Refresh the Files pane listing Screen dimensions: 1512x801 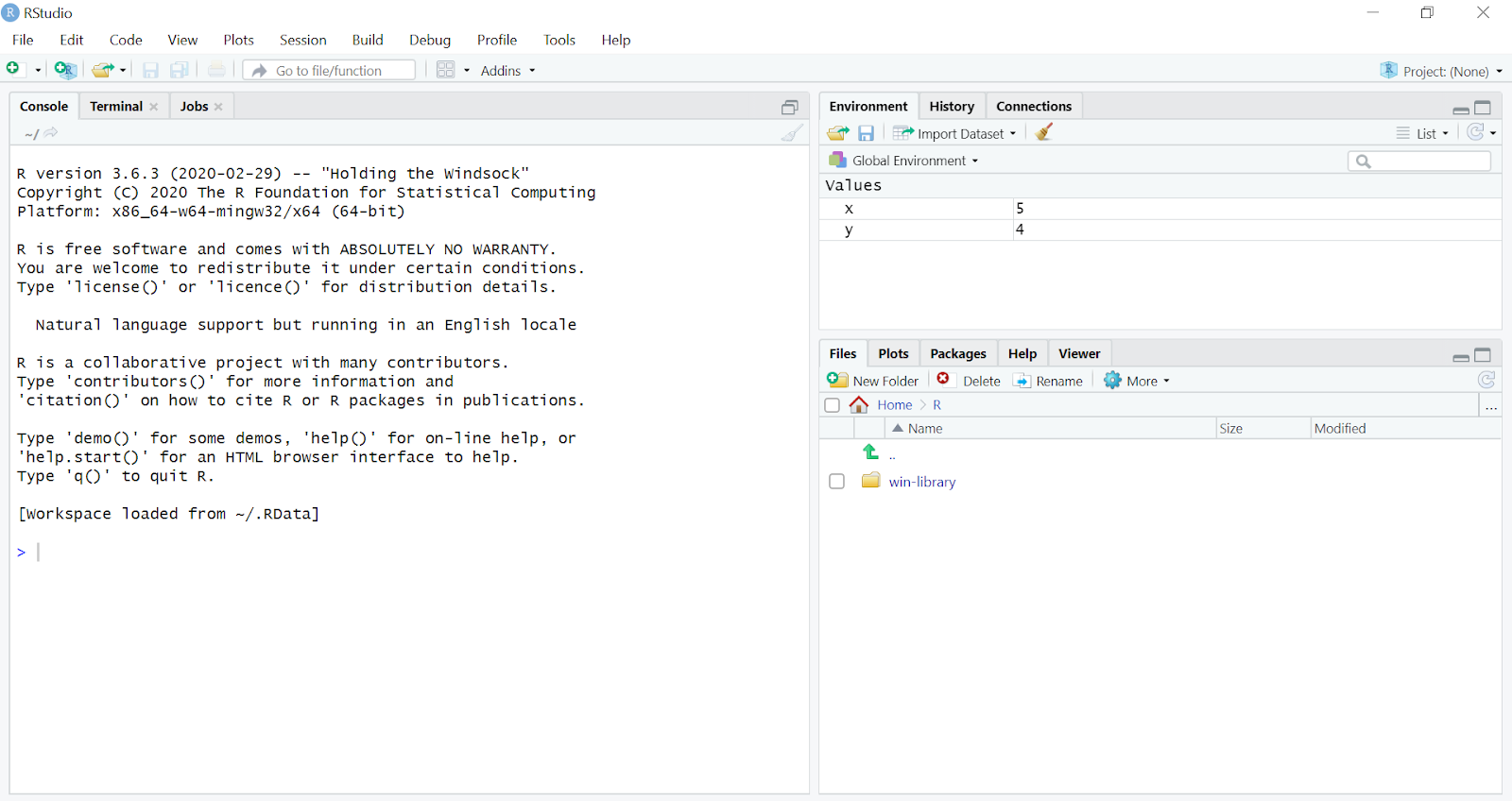pos(1486,380)
